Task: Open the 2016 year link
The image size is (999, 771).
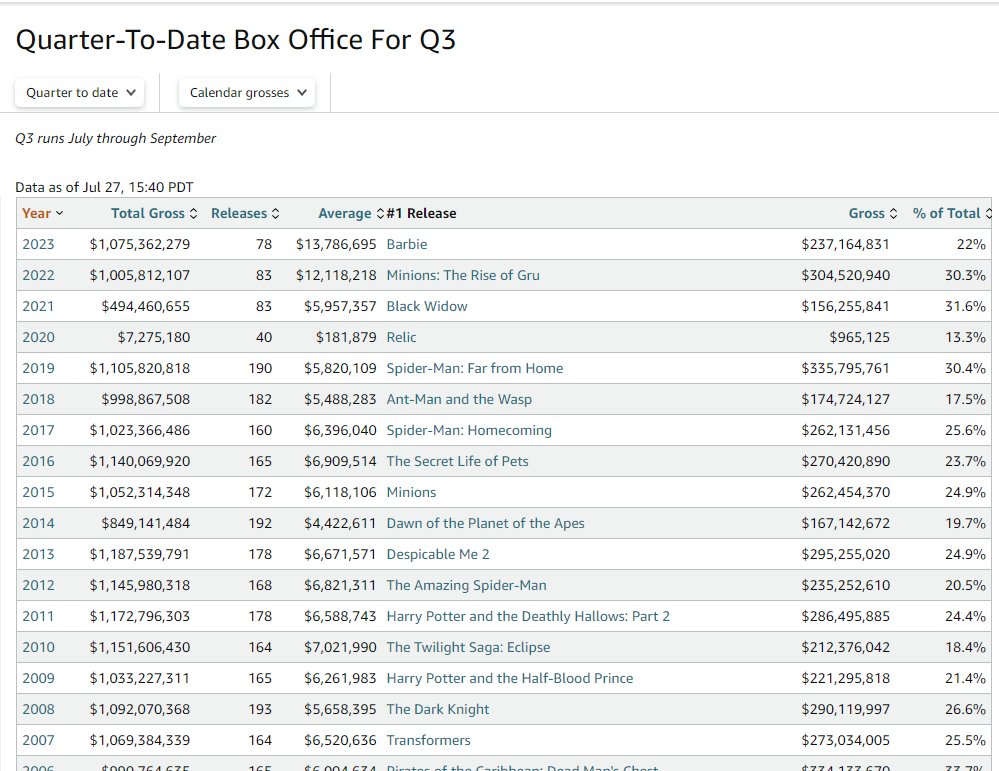Action: click(x=38, y=461)
